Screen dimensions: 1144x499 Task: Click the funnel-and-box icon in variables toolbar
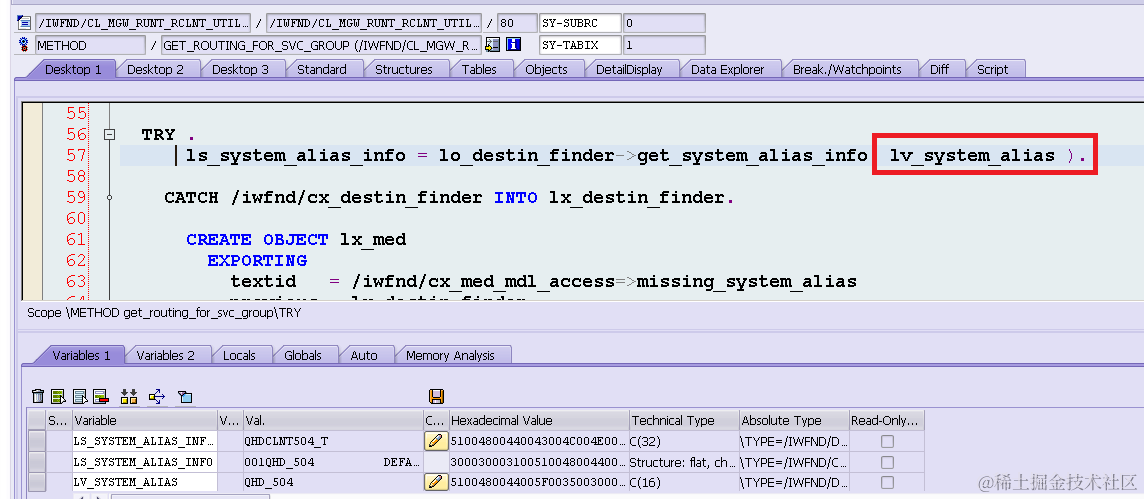(x=185, y=397)
